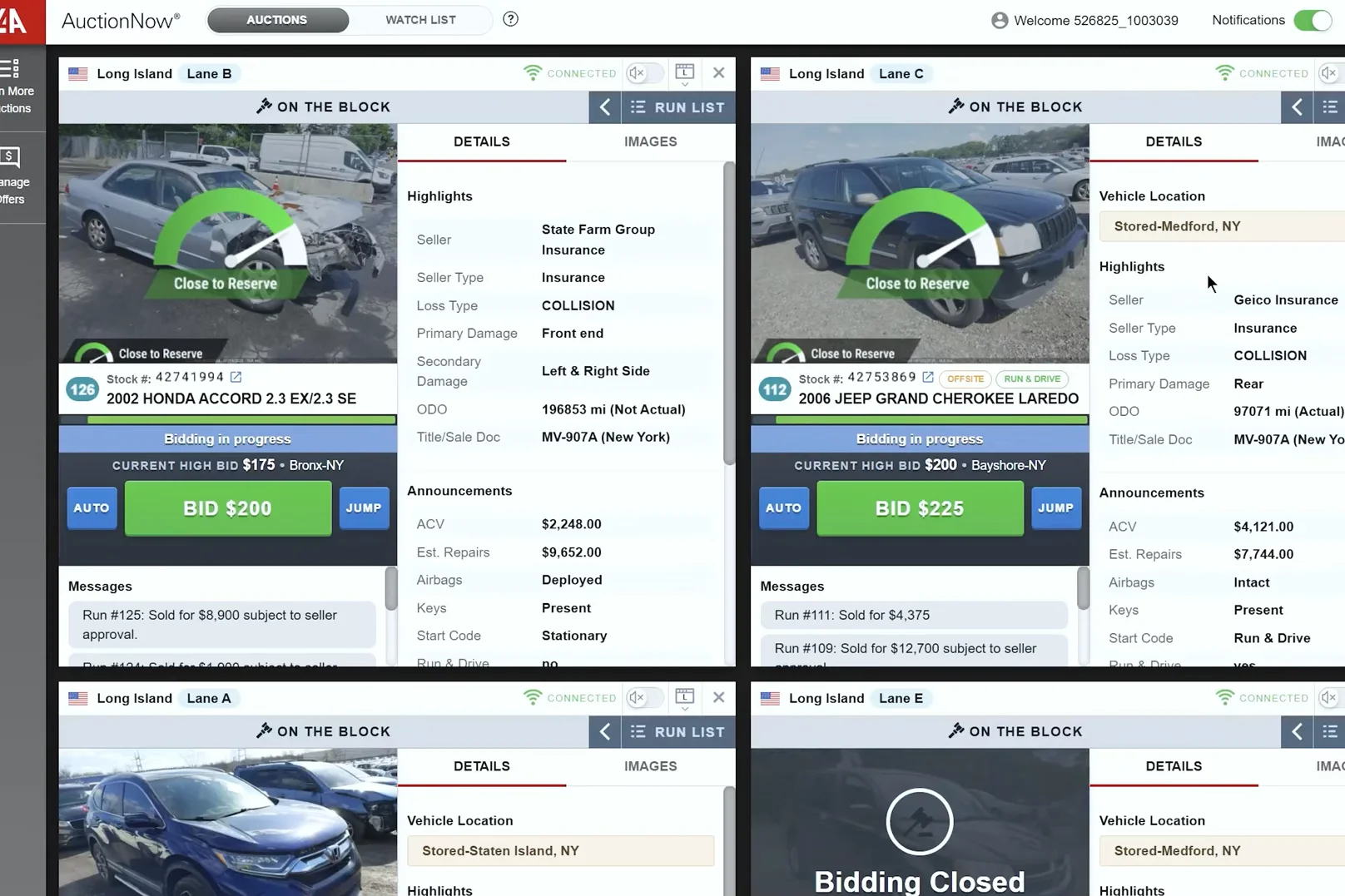Open the run list icon in Lane C
1345x896 pixels.
click(x=1329, y=106)
